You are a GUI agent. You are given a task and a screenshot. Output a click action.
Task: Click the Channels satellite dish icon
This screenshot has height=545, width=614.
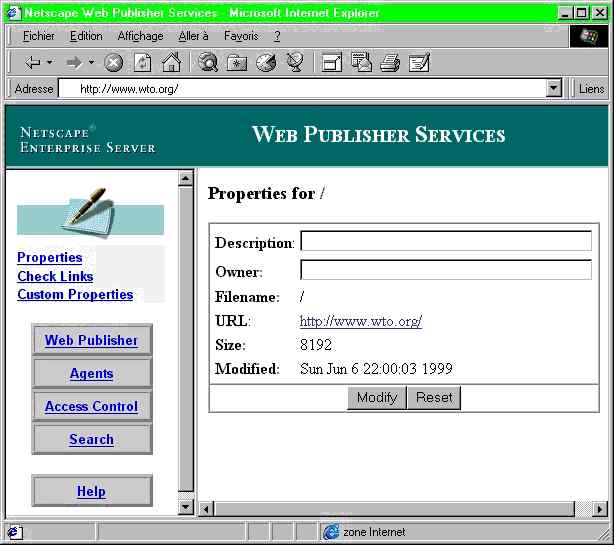point(295,62)
